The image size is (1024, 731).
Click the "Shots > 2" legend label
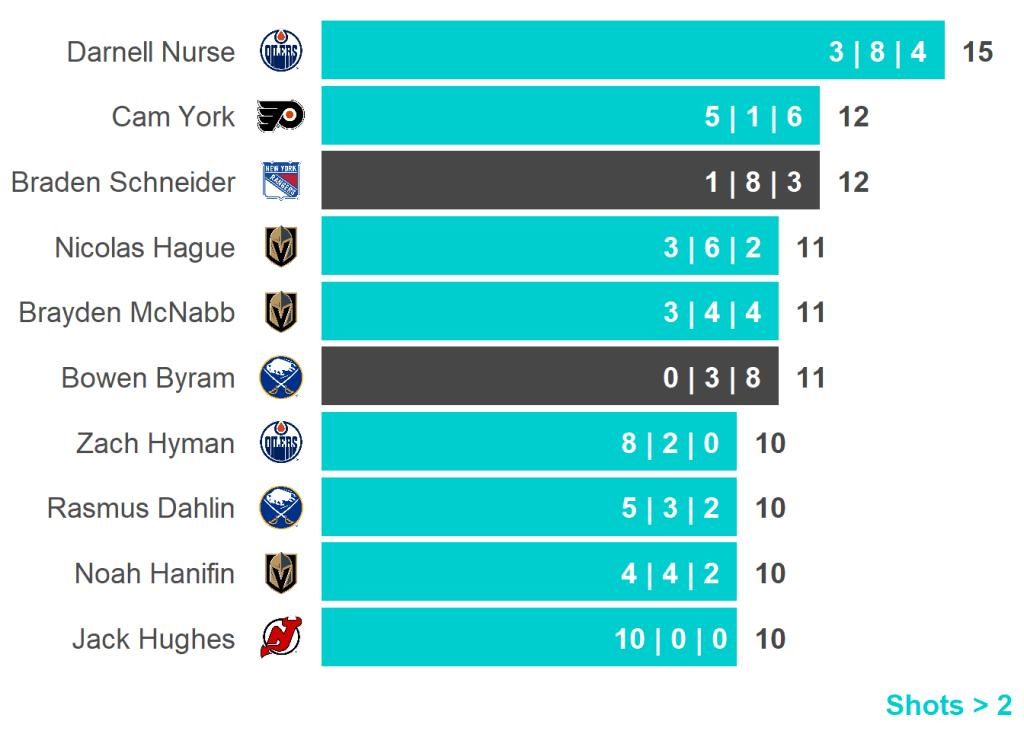click(948, 705)
